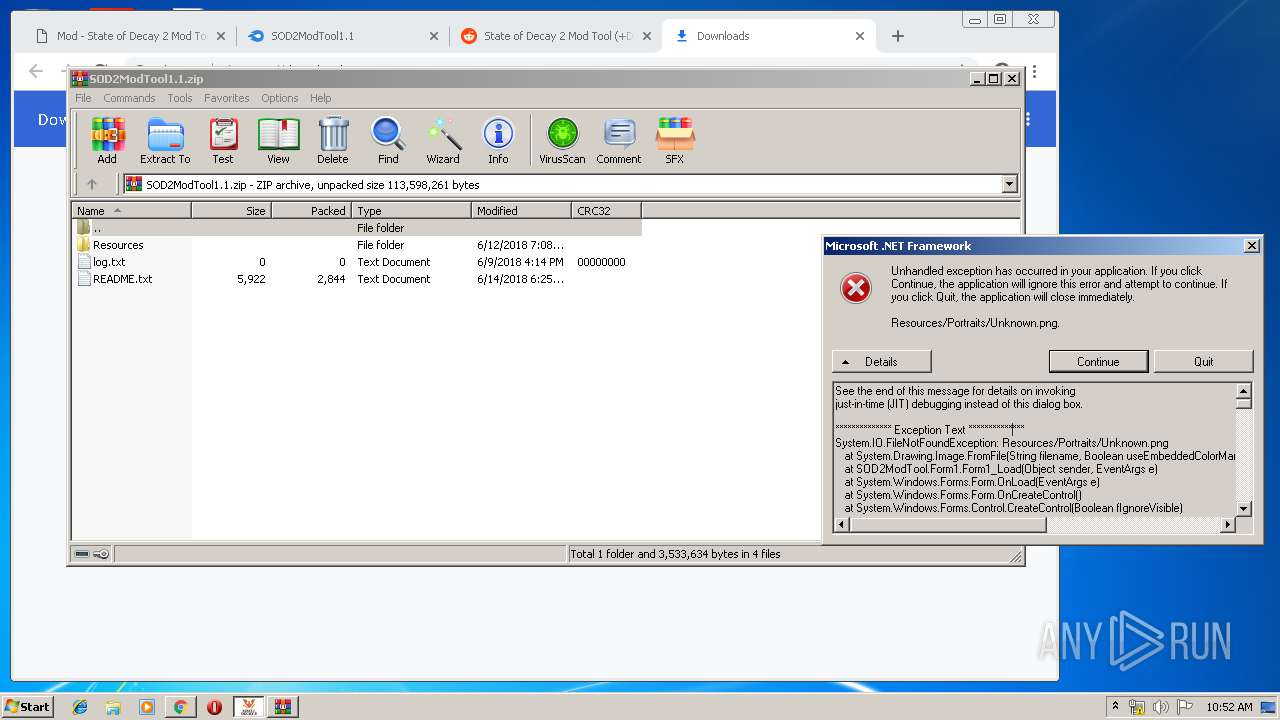Click the SFX toolbar icon
The height and width of the screenshot is (720, 1280).
(675, 140)
